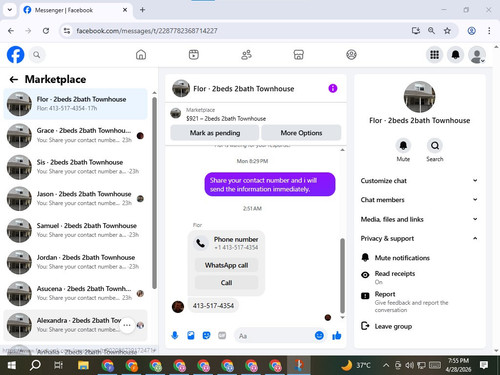Open the Reels video icon

[x=194, y=55]
